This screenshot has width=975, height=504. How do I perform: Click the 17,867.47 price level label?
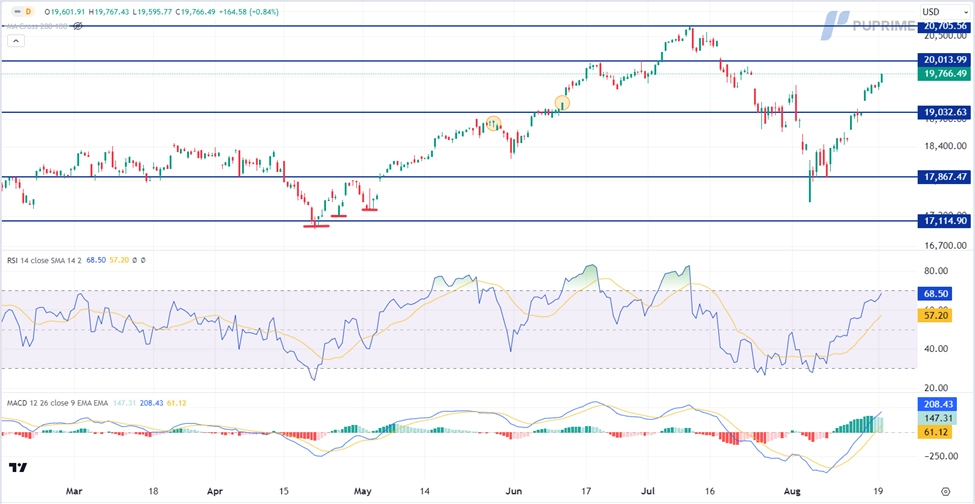(x=945, y=176)
